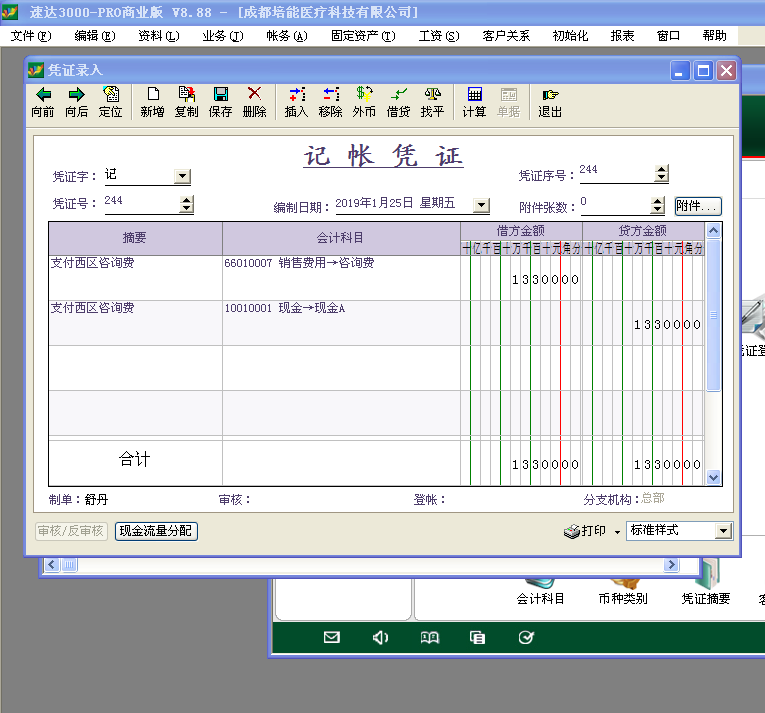This screenshot has width=765, height=713.
Task: Open the 外币 foreign currency tool
Action: tap(364, 102)
